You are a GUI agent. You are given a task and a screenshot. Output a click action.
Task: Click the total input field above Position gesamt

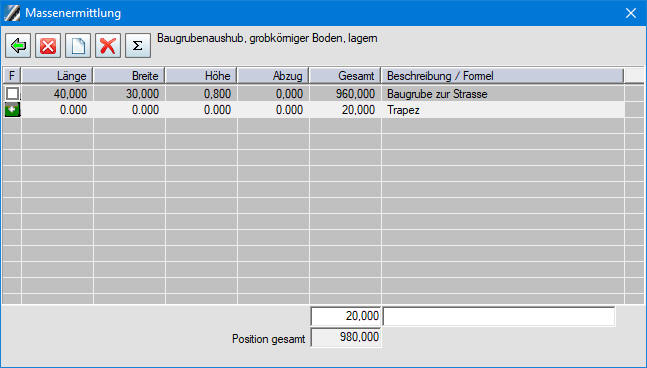pos(345,316)
